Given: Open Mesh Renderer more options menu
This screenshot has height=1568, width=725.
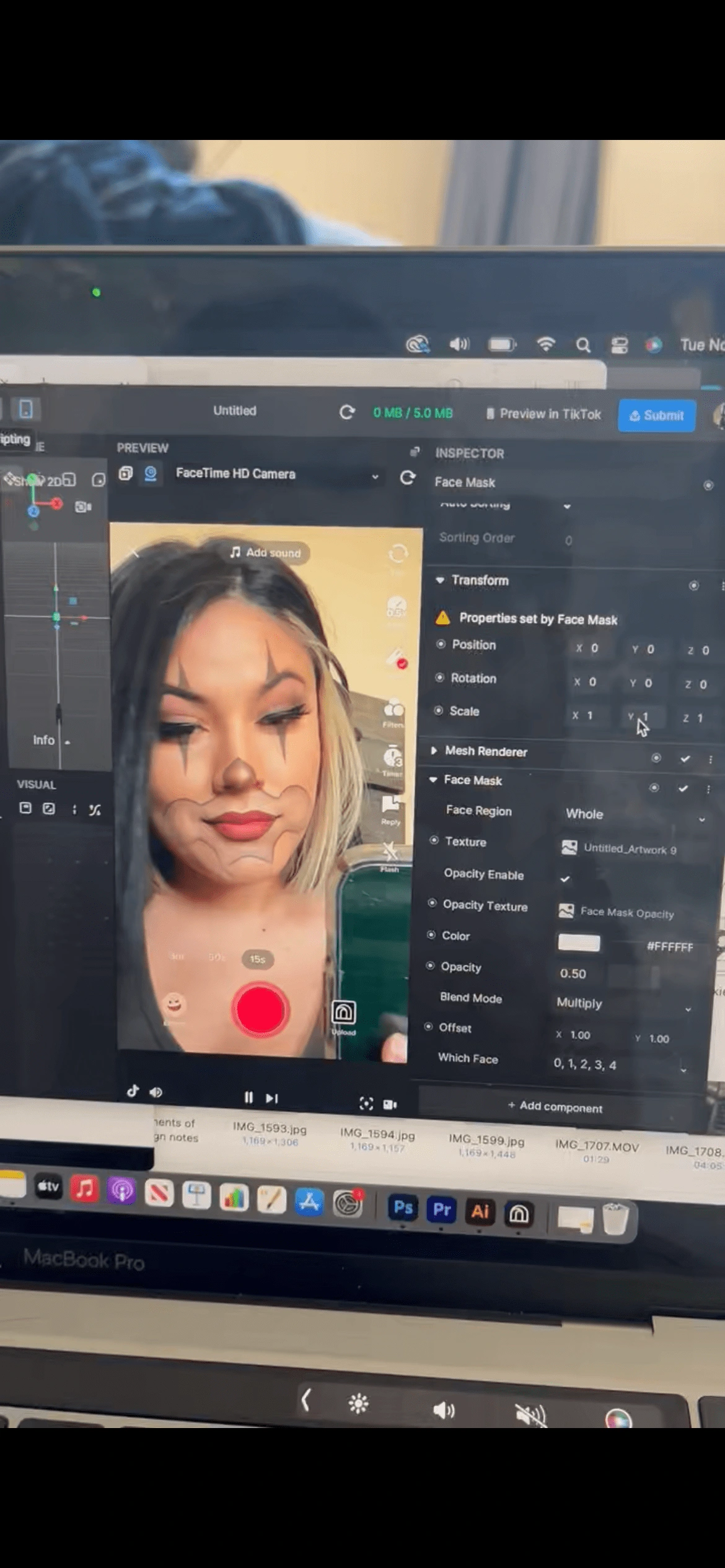Looking at the screenshot, I should [x=710, y=759].
